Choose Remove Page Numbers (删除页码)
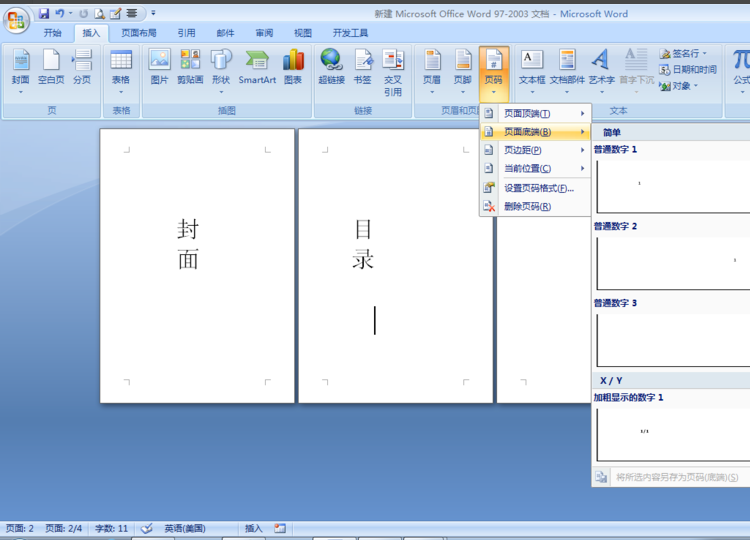 (x=535, y=207)
